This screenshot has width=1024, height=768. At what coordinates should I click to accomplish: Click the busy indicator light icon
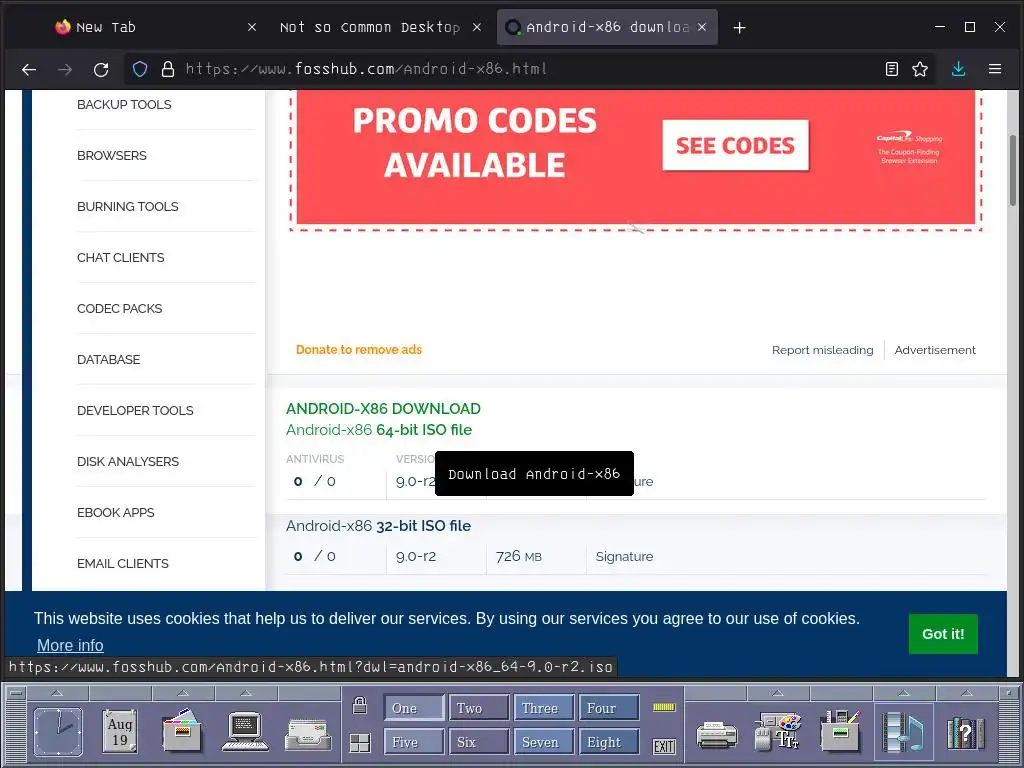point(664,707)
